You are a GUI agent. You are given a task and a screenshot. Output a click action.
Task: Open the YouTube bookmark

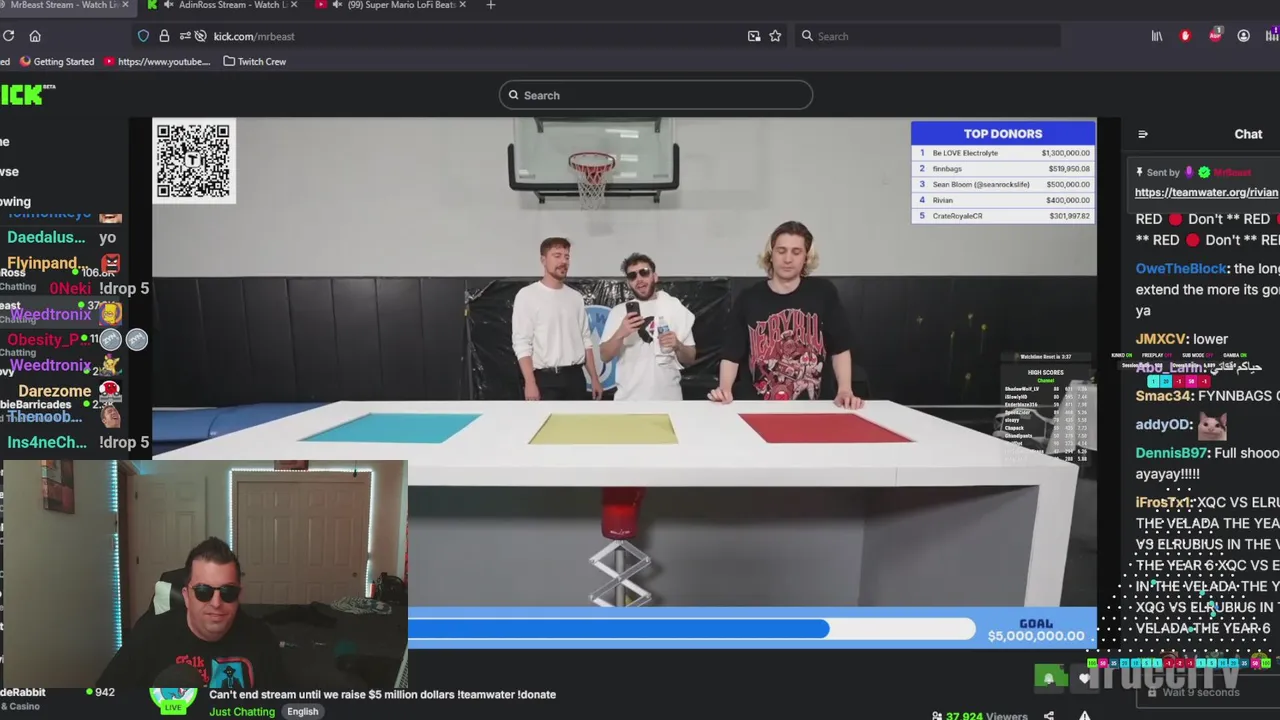click(x=157, y=61)
